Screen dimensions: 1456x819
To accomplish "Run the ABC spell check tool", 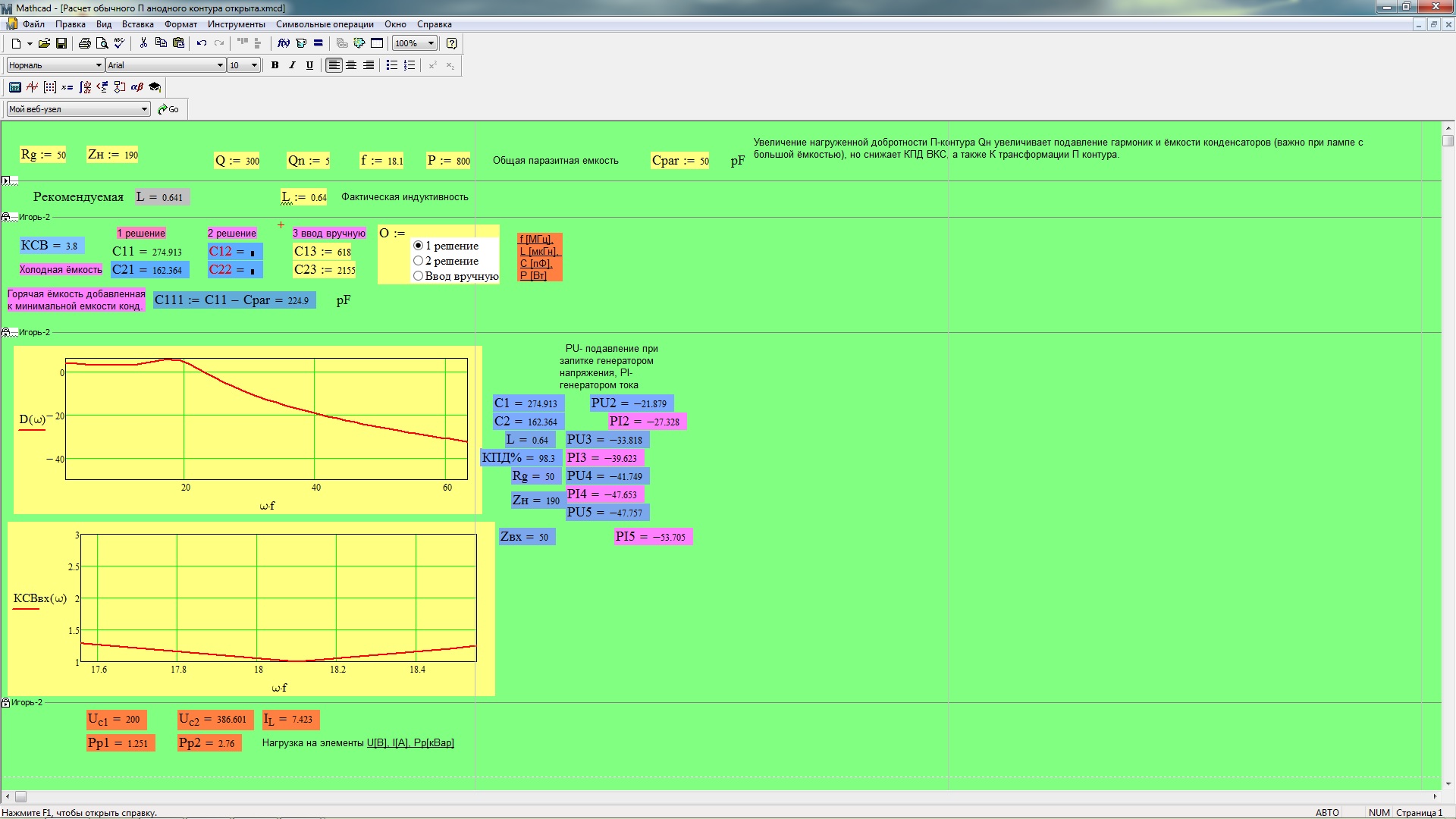I will pos(119,43).
